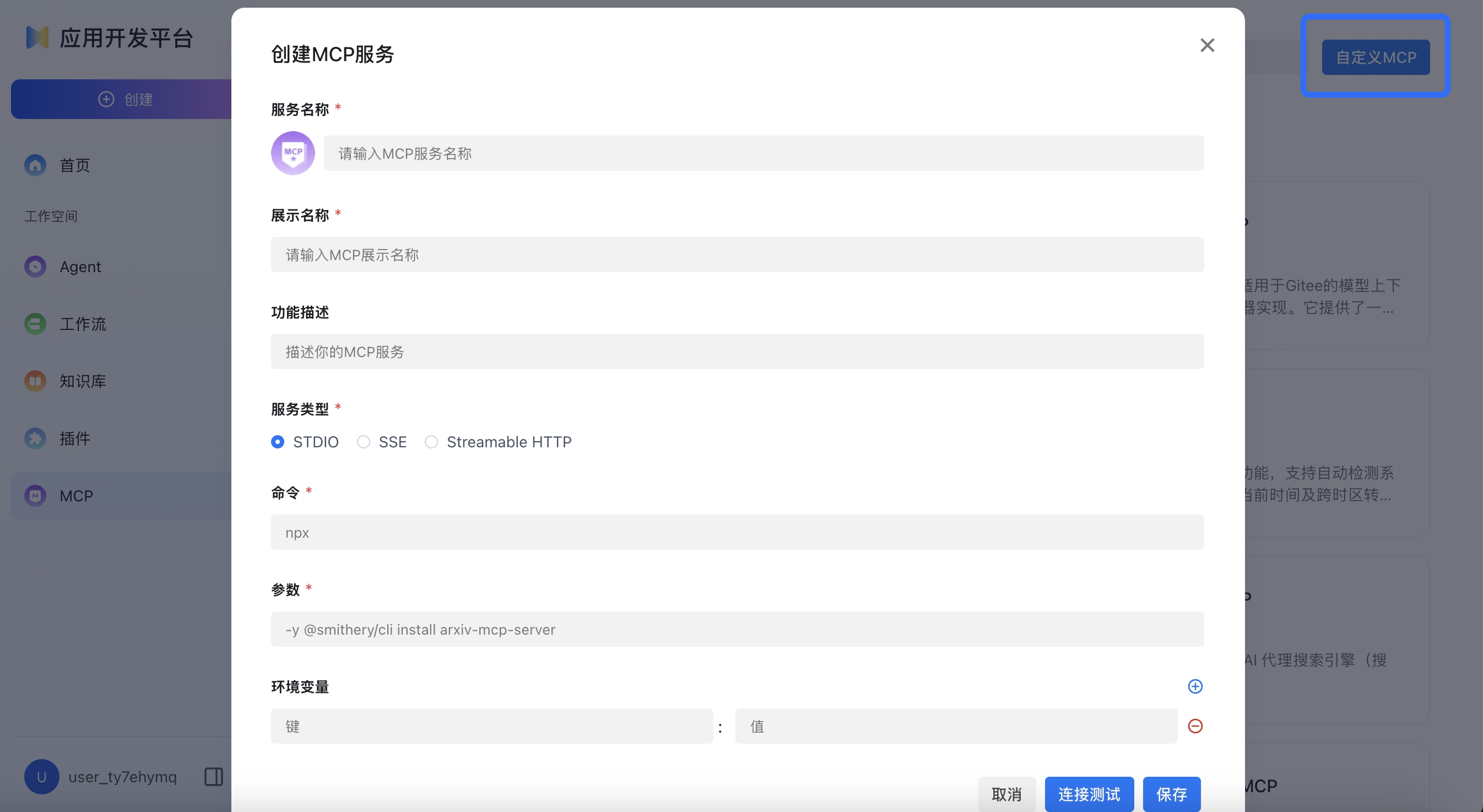Remove the environment variable row

pos(1195,726)
